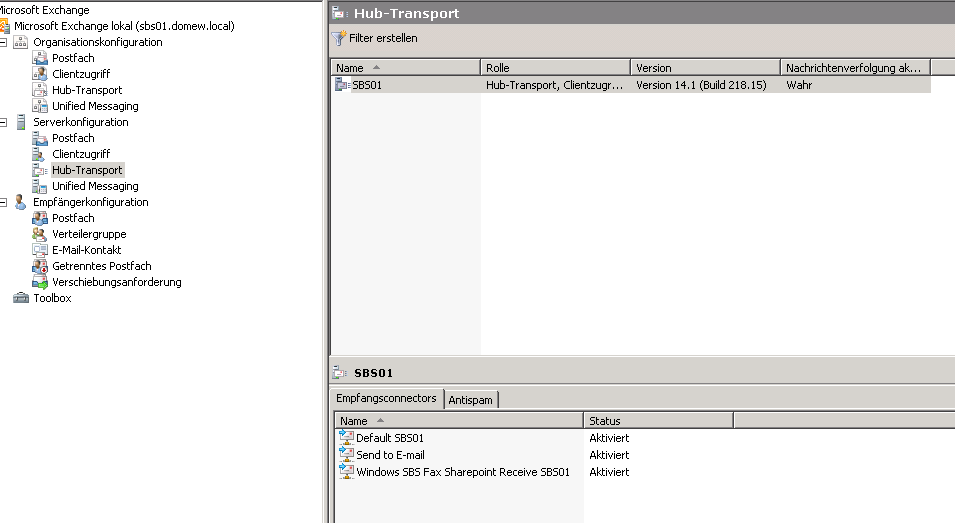Click the Hub-Transport icon under Organisationskonfiguration
Screen dimensions: 955x523
click(x=40, y=90)
